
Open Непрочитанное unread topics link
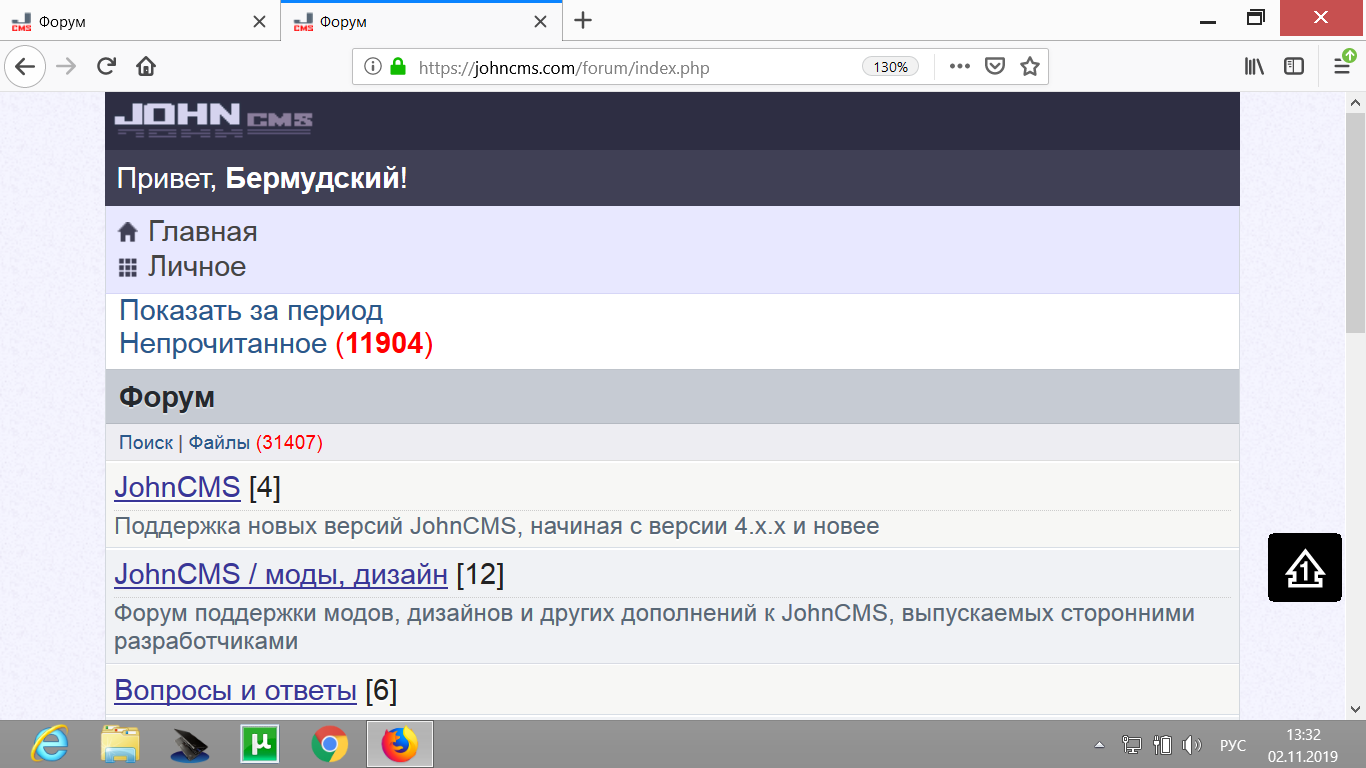tap(223, 344)
